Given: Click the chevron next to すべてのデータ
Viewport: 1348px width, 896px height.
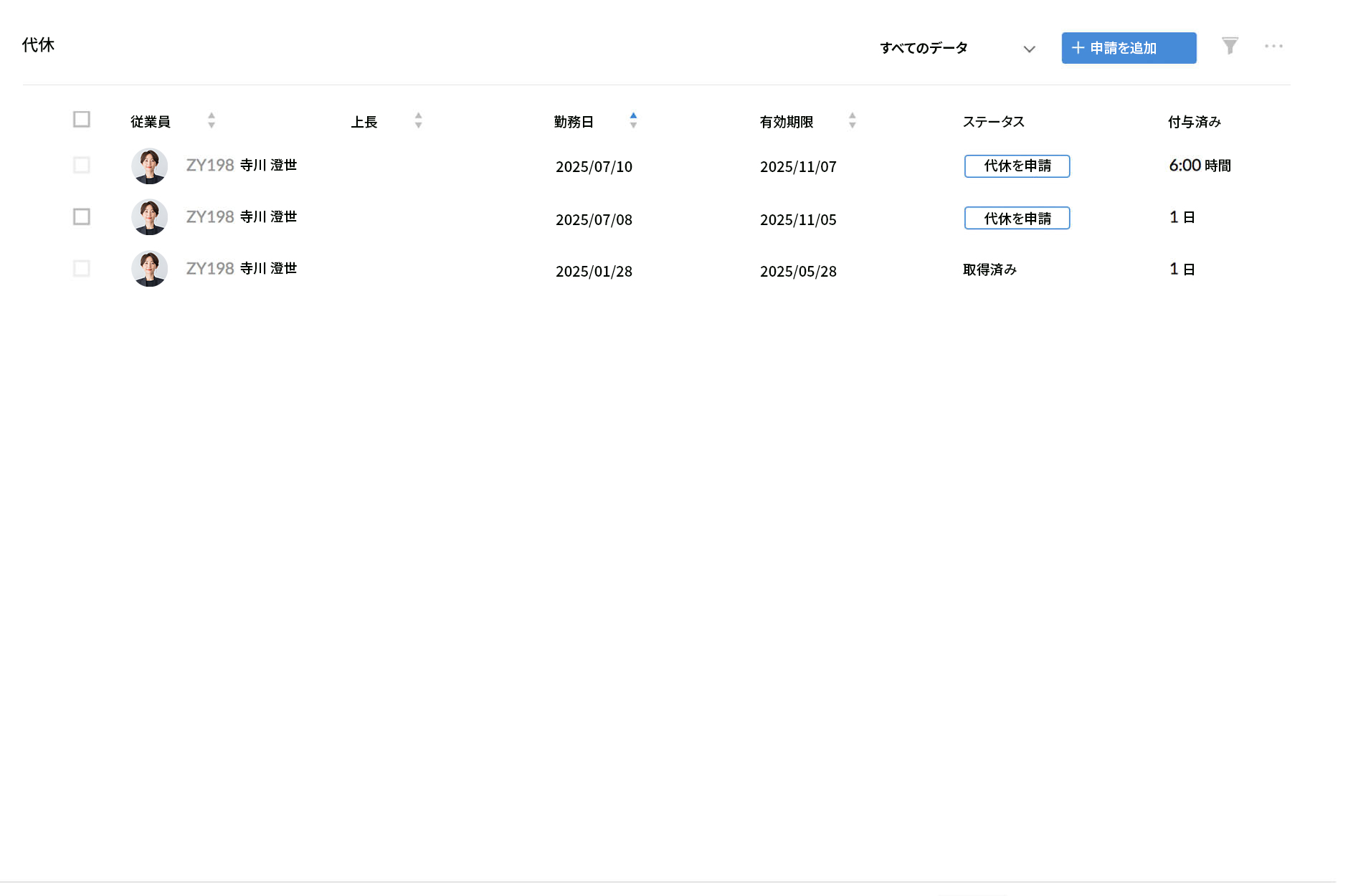Looking at the screenshot, I should pos(1029,49).
